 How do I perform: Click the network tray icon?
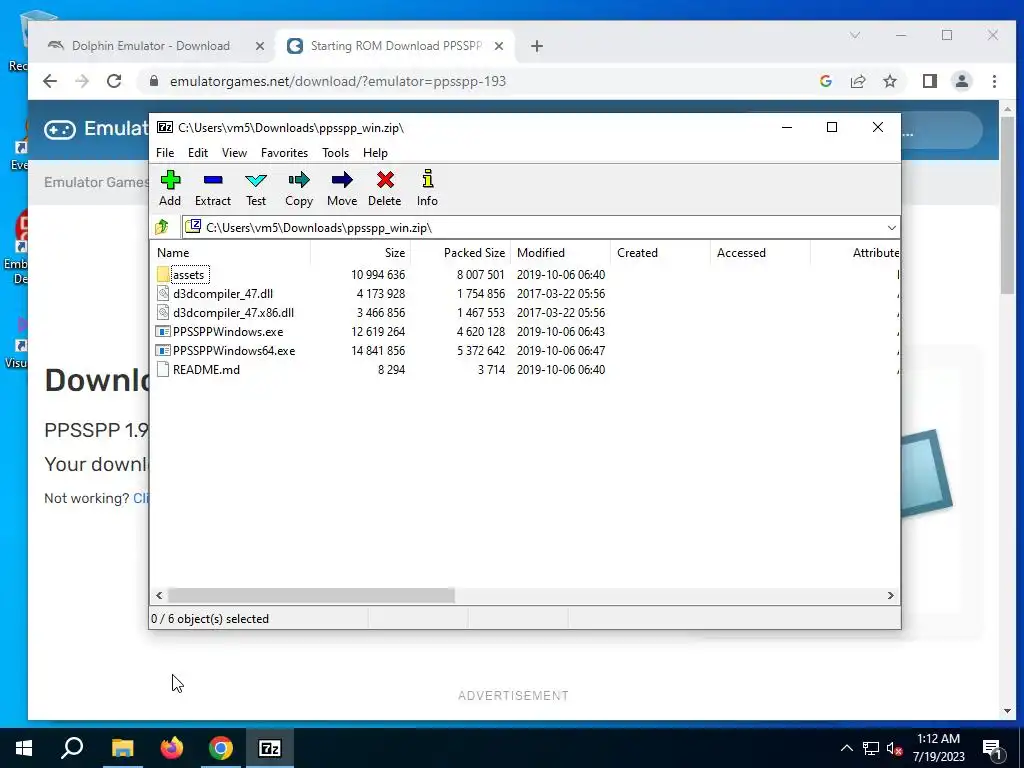[x=871, y=748]
